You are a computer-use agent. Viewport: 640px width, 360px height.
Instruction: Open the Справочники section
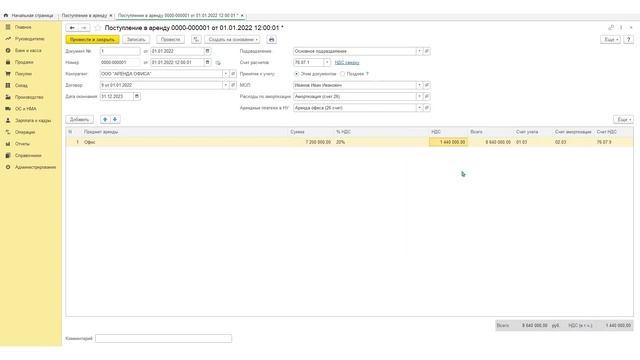click(28, 156)
